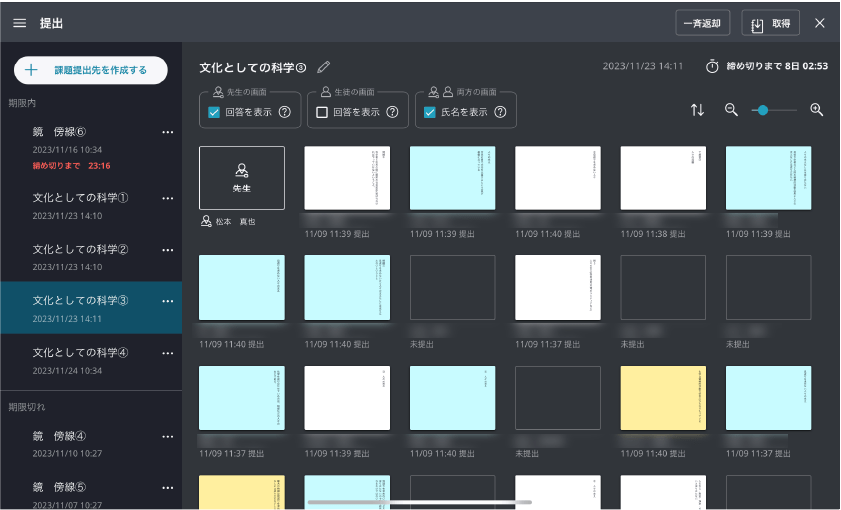The height and width of the screenshot is (510, 841).
Task: Select the 文化としての科学② assignment
Action: (91, 257)
